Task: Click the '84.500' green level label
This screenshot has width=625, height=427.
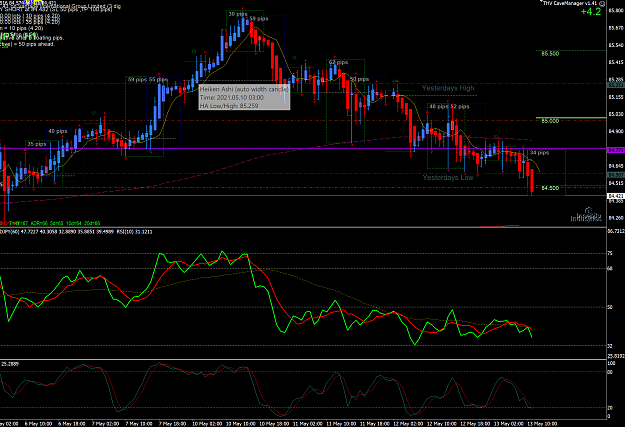Action: coord(550,188)
